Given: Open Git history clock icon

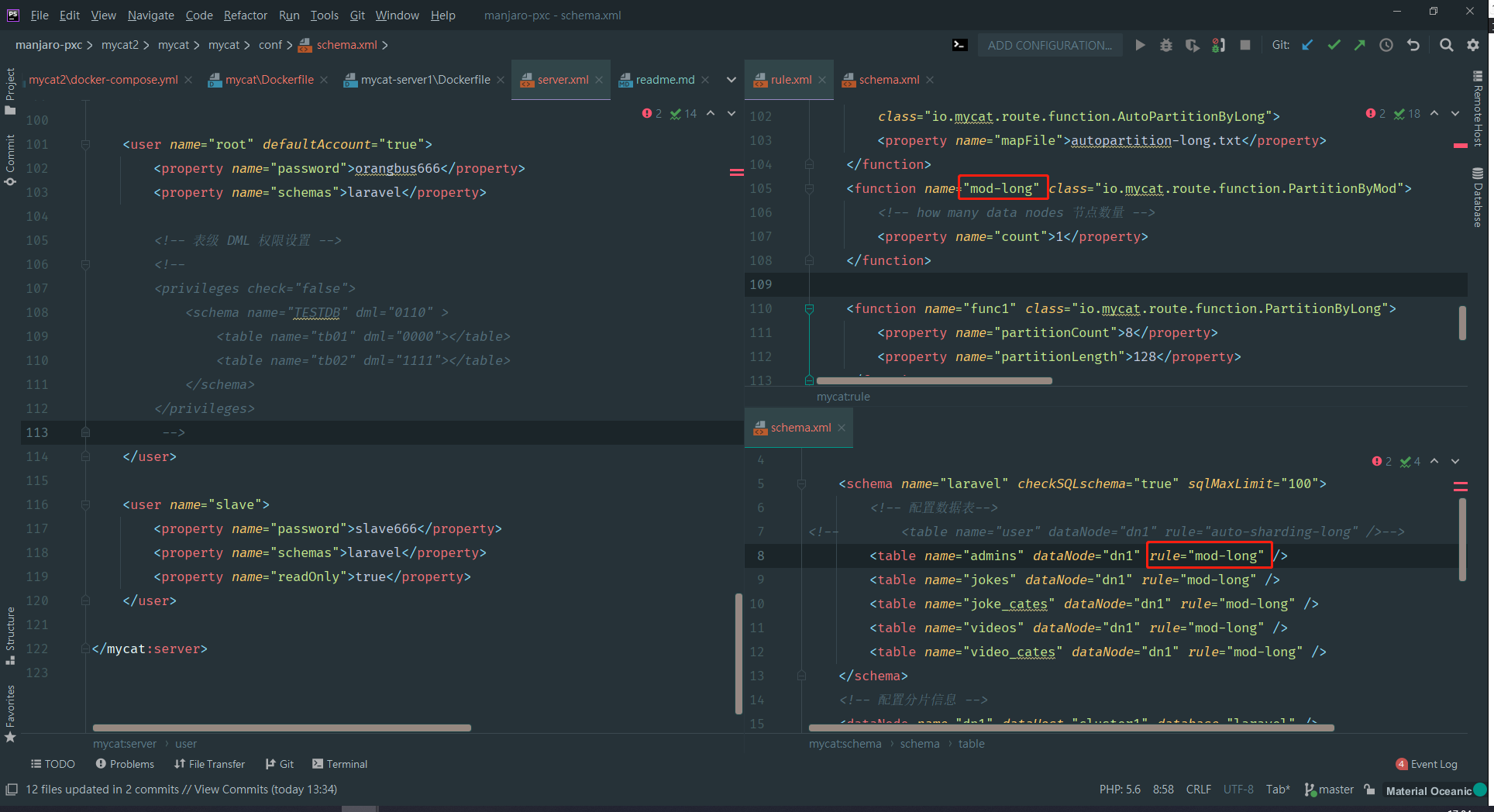Looking at the screenshot, I should (x=1386, y=45).
